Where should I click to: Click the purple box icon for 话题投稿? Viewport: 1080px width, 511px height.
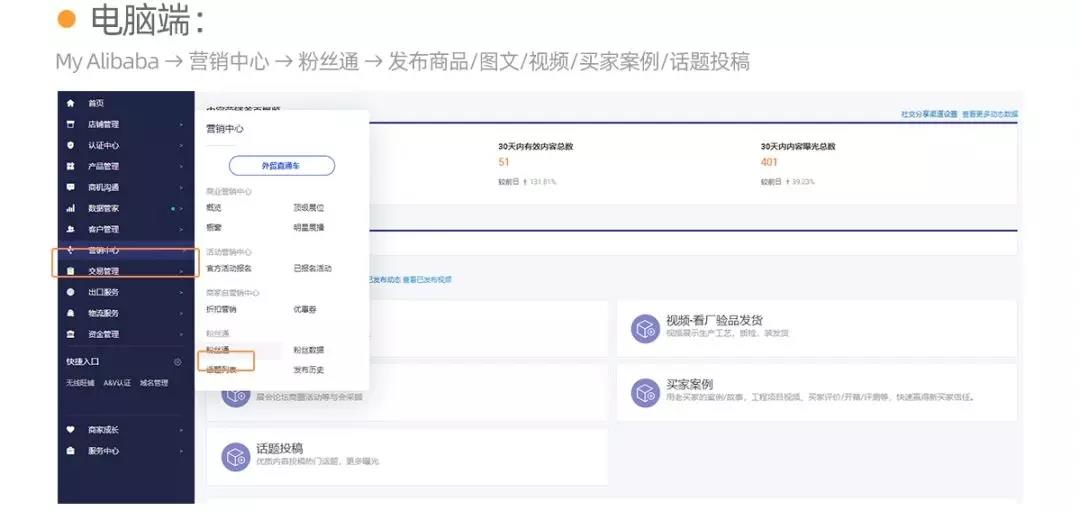tap(236, 457)
